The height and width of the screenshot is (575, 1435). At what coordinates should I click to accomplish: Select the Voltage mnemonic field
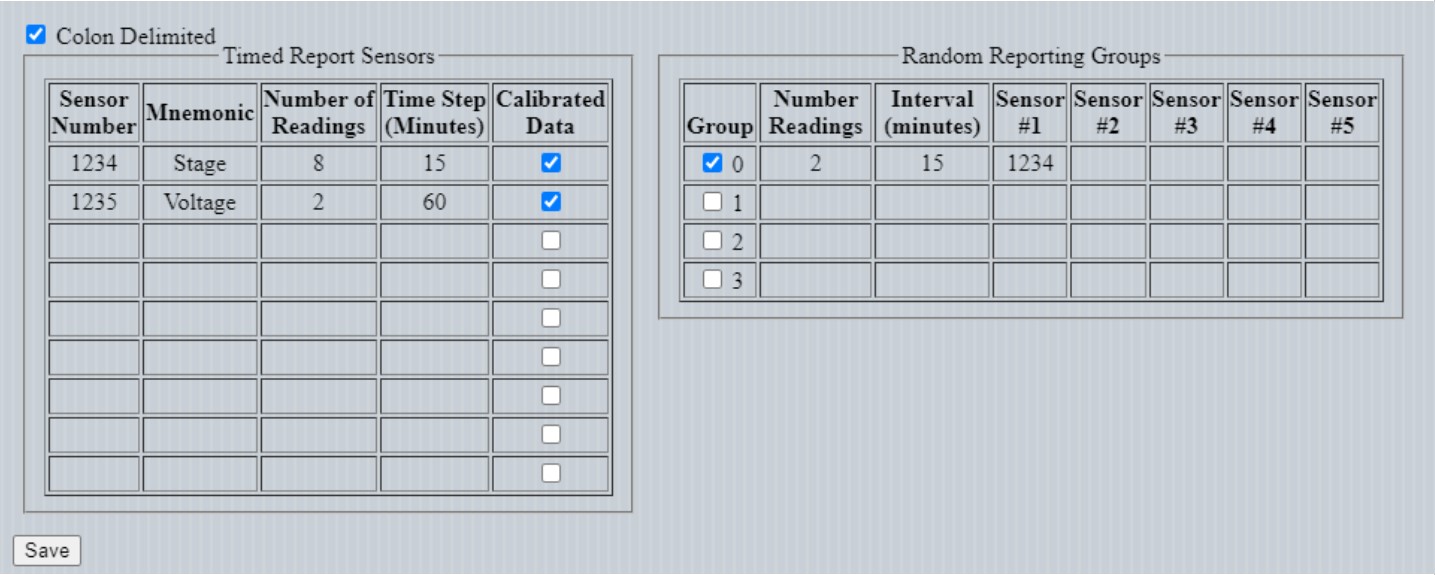point(199,202)
